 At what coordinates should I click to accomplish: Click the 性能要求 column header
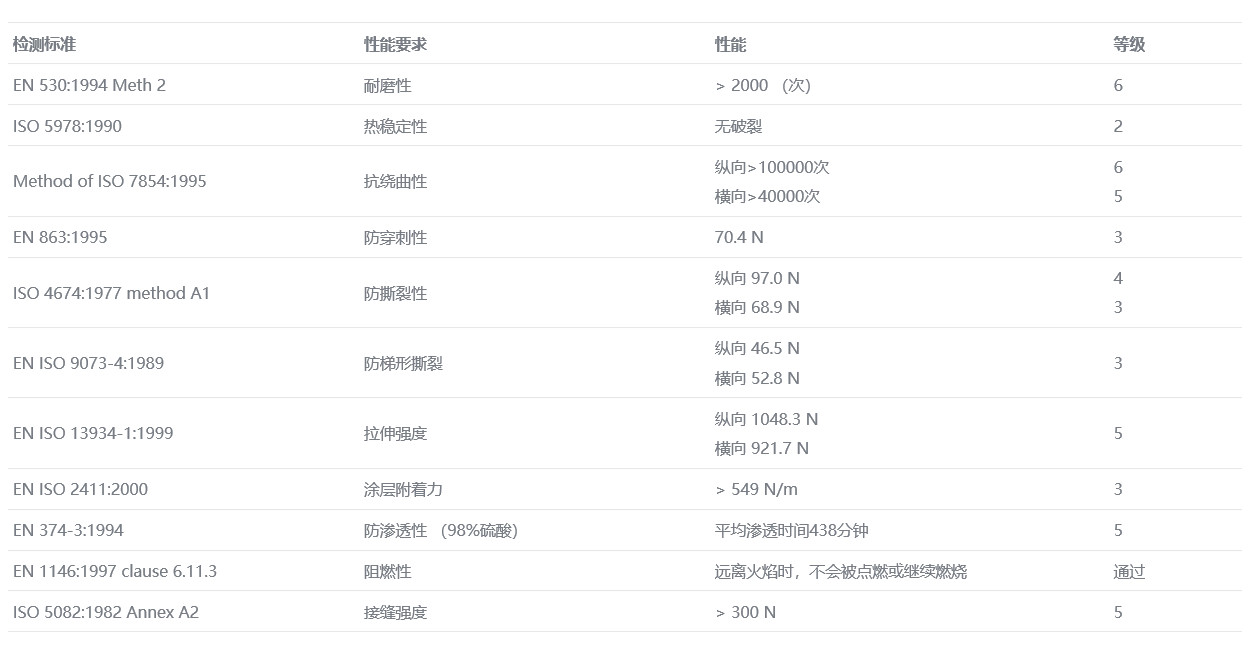click(x=395, y=45)
